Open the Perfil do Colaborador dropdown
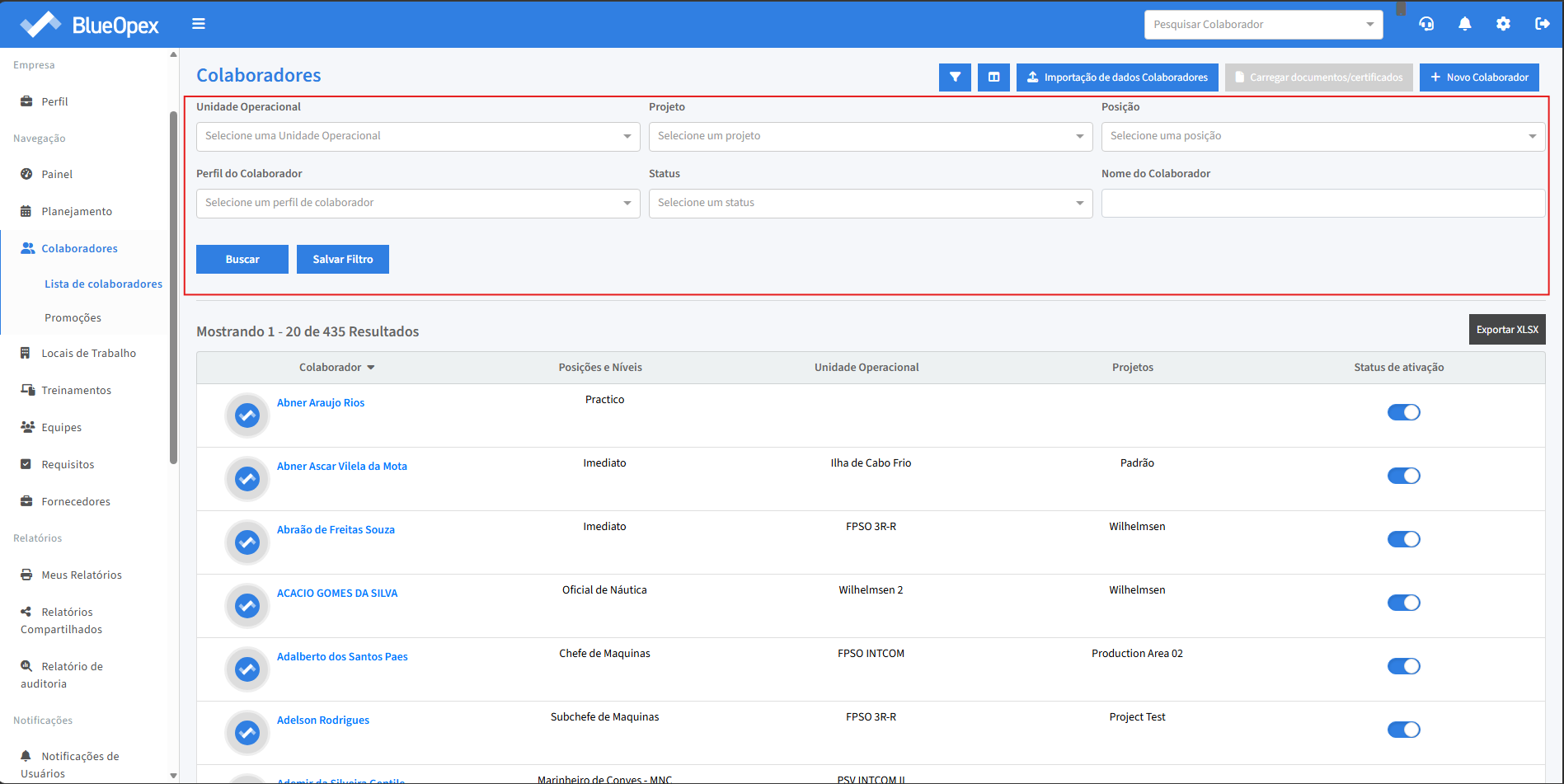Image resolution: width=1564 pixels, height=784 pixels. [x=418, y=203]
